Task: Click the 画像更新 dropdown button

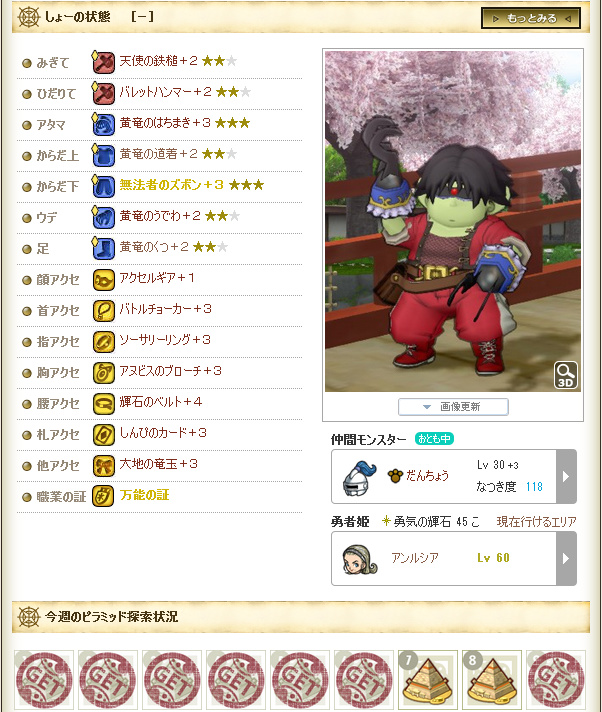Action: point(453,407)
